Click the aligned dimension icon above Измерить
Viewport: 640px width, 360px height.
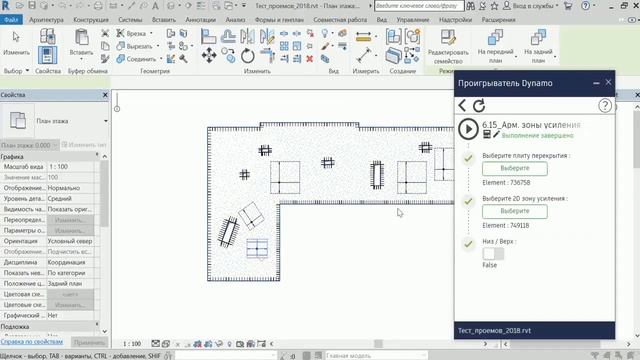363,37
